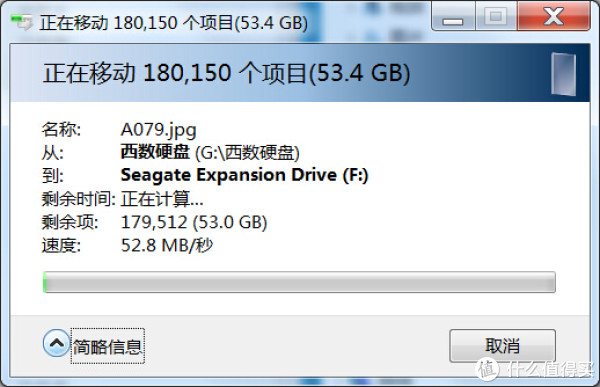Click the green filled part of progress bar

pyautogui.click(x=45, y=282)
